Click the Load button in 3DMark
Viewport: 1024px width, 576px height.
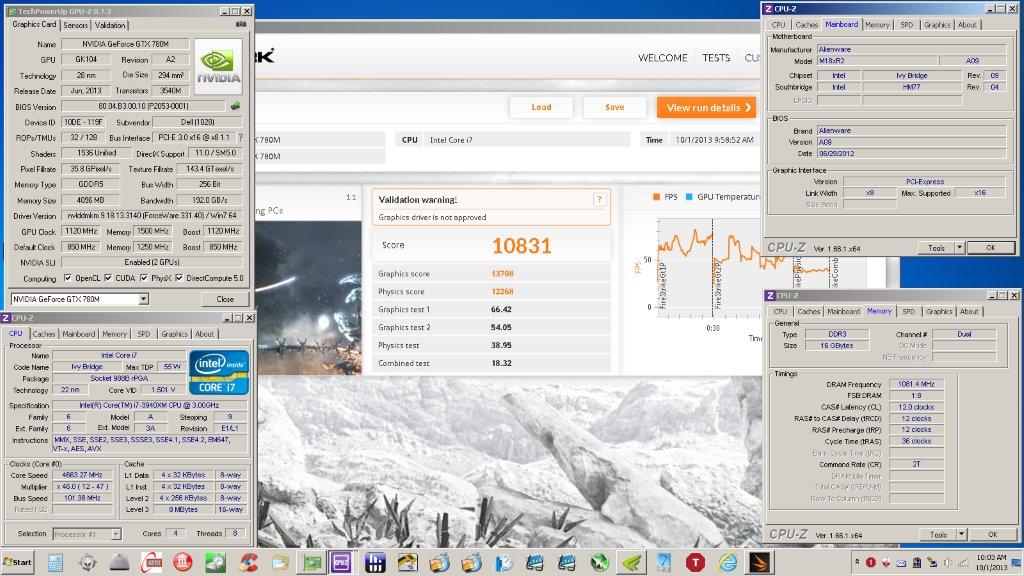click(x=541, y=107)
